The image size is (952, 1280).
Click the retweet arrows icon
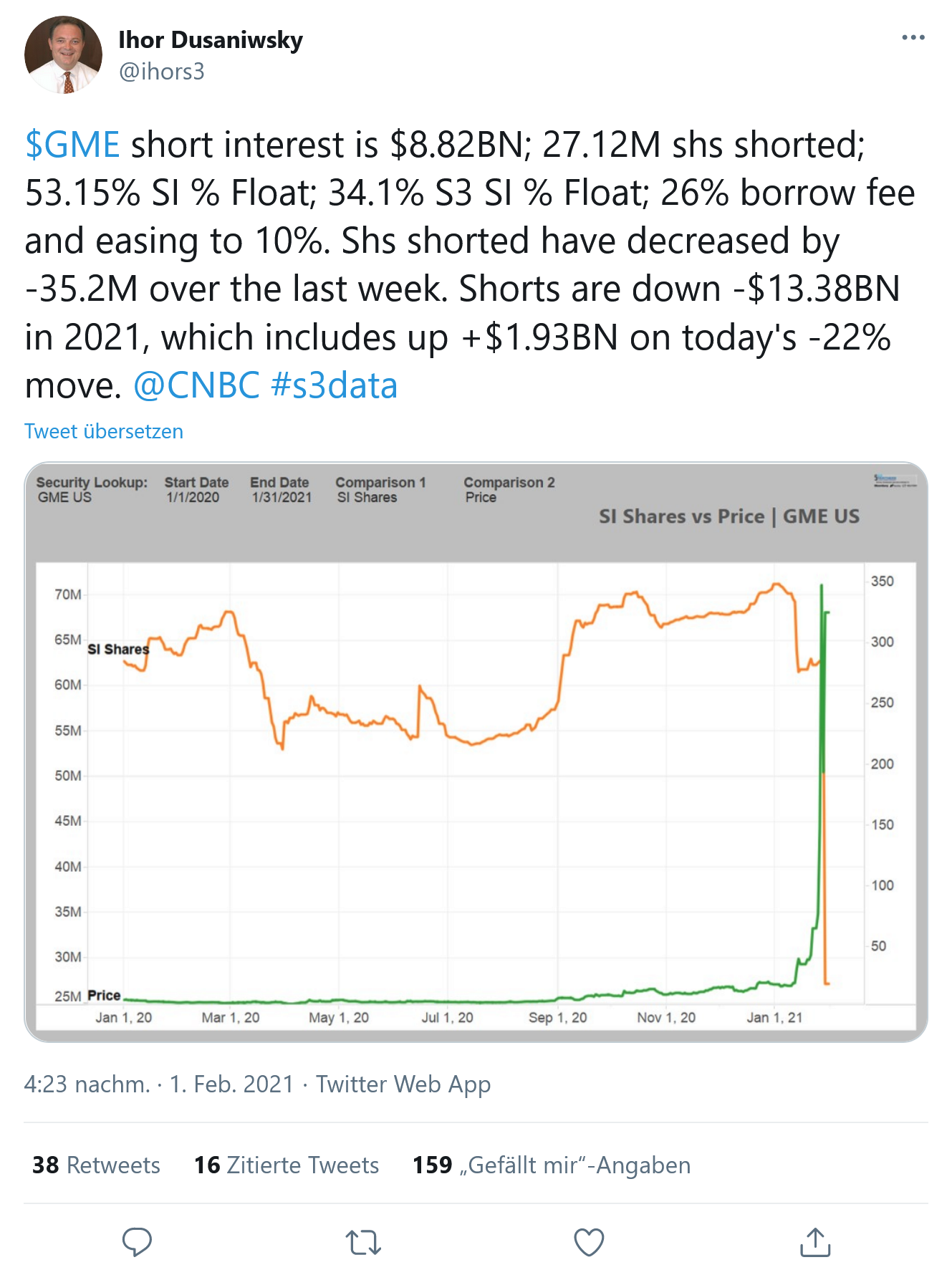(x=363, y=1242)
